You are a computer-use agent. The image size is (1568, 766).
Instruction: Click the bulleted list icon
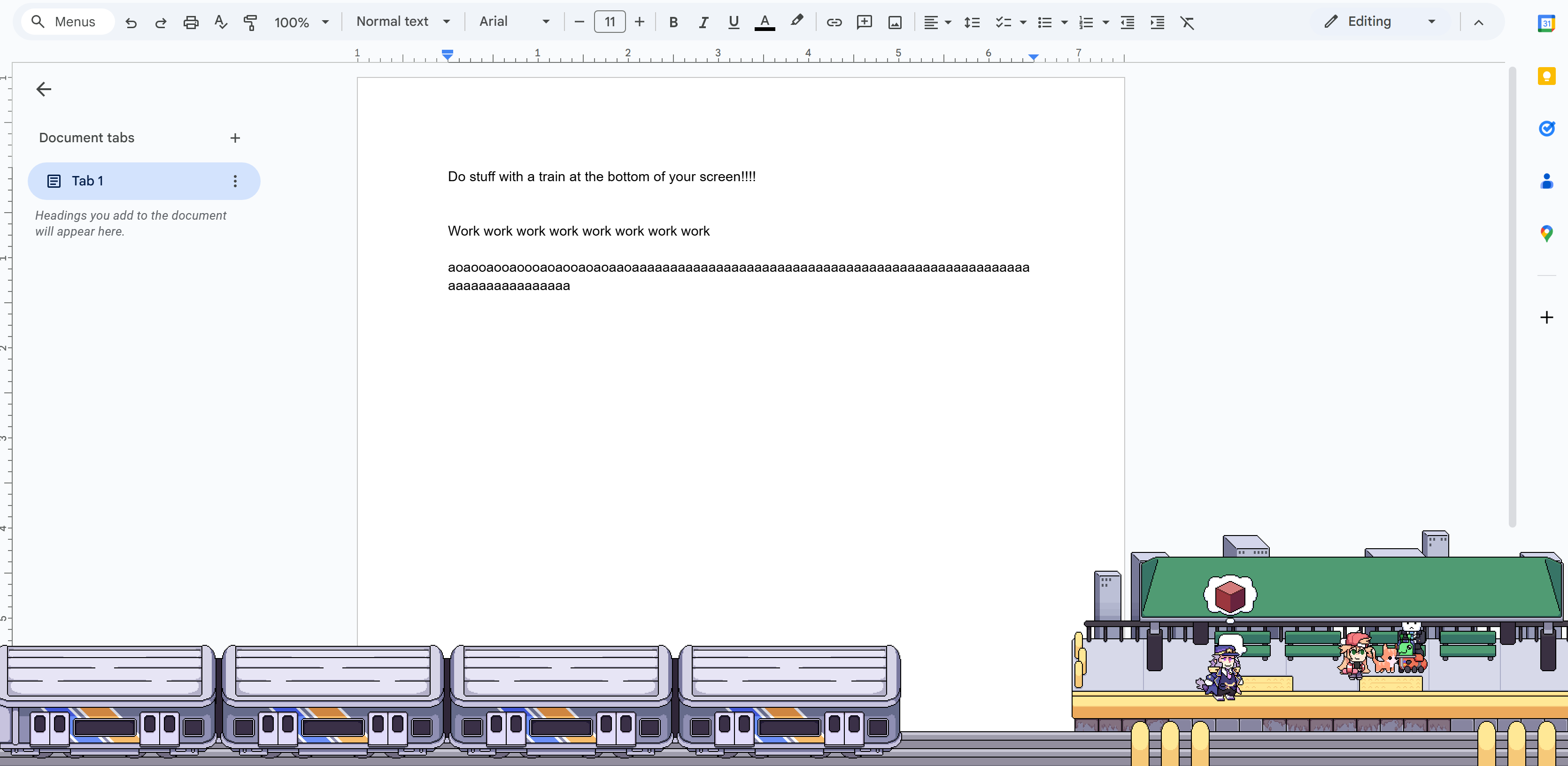tap(1044, 23)
